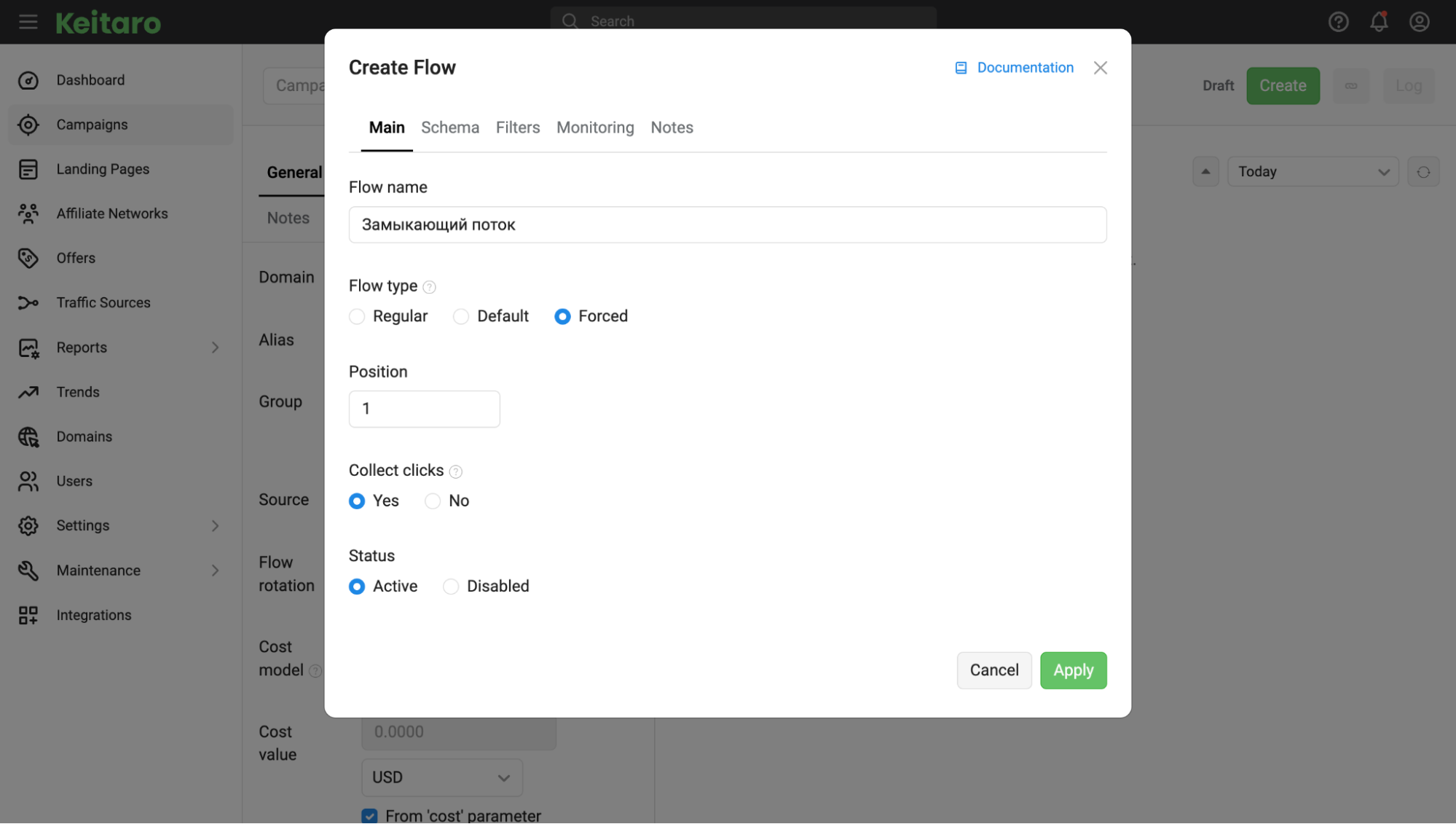This screenshot has width=1456, height=824.
Task: Click the Domains globe icon
Action: 28,436
